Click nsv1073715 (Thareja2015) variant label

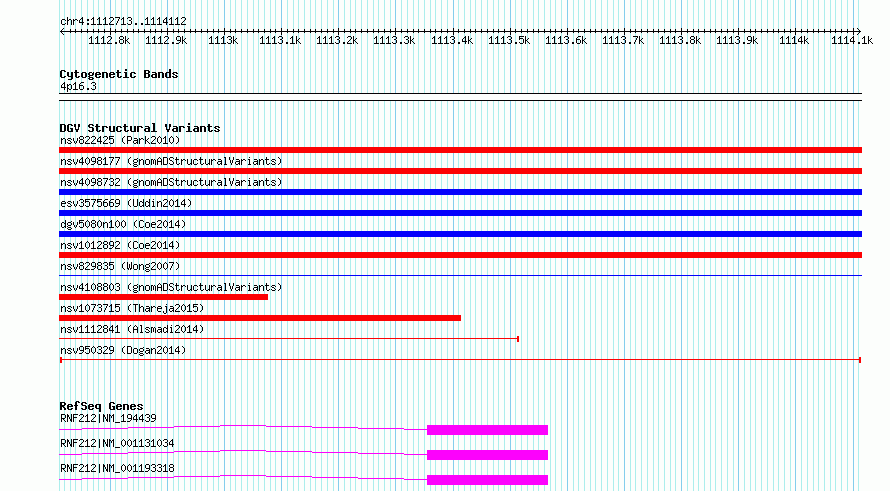click(132, 308)
